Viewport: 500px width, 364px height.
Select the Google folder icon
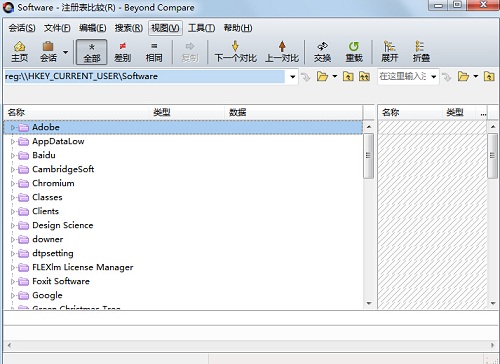tap(23, 295)
